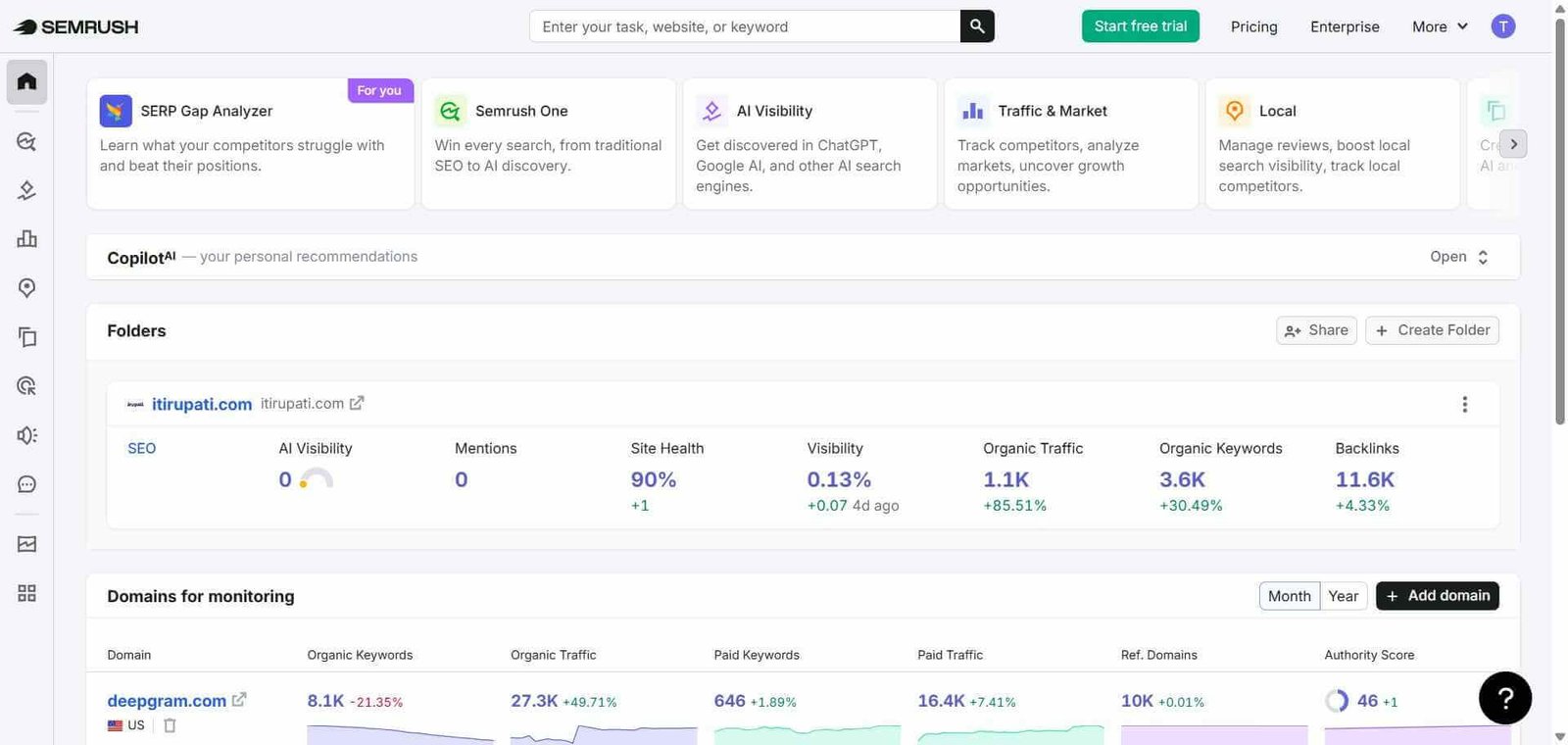1568x745 pixels.
Task: Expand the Copilot panel with Open
Action: pos(1459,257)
